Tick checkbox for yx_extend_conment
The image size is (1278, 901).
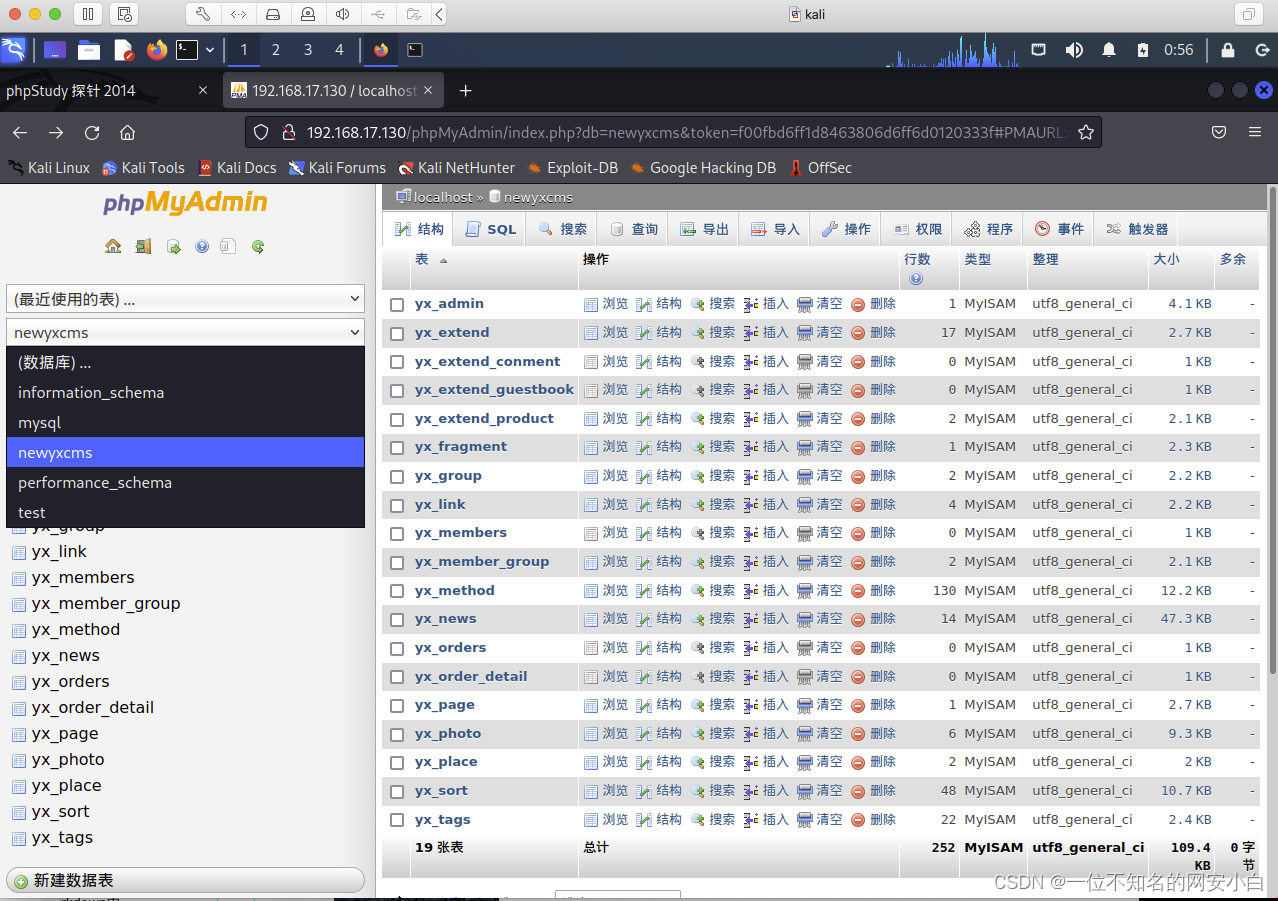[397, 362]
